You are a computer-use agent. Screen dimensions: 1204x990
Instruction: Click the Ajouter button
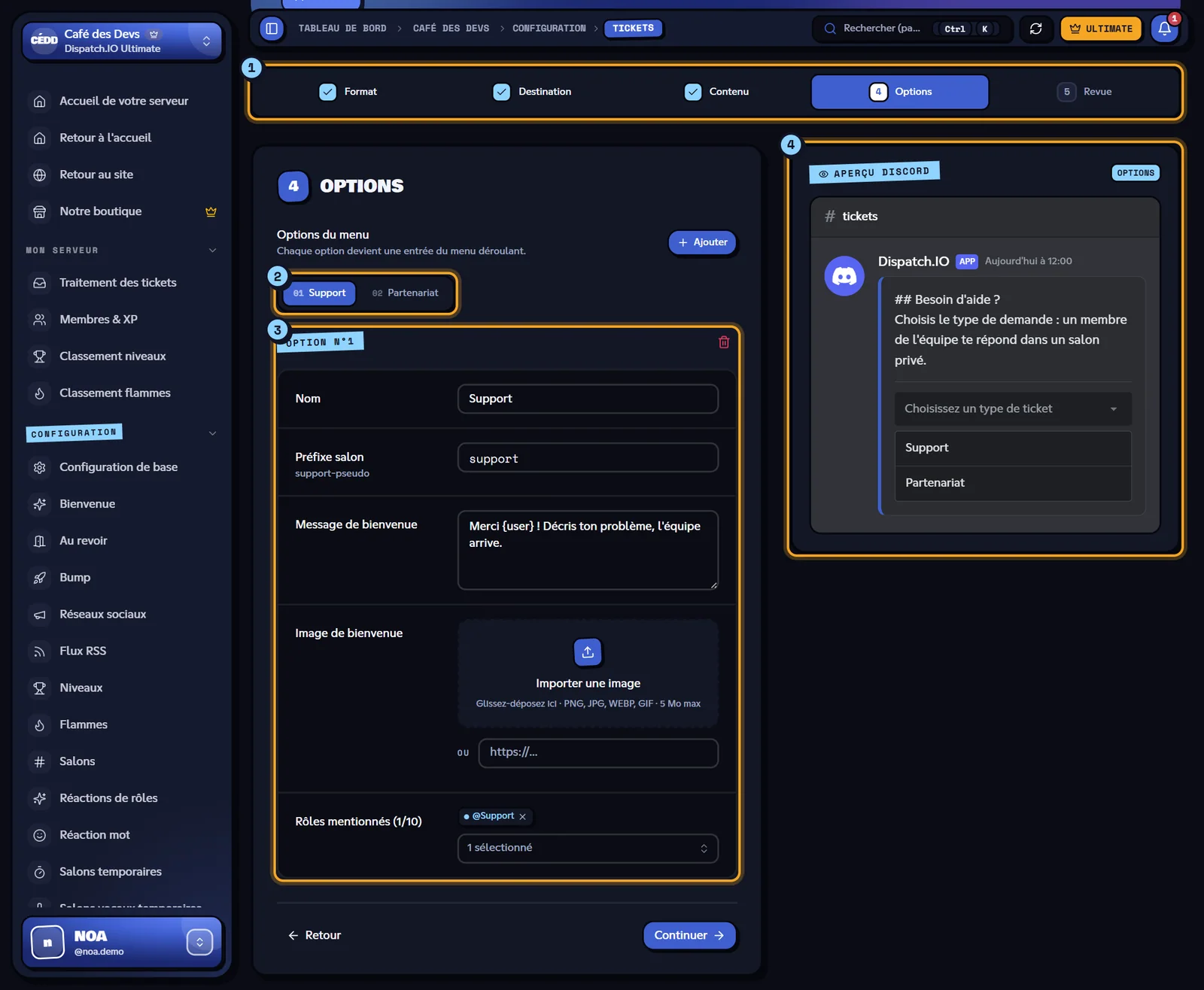(703, 242)
